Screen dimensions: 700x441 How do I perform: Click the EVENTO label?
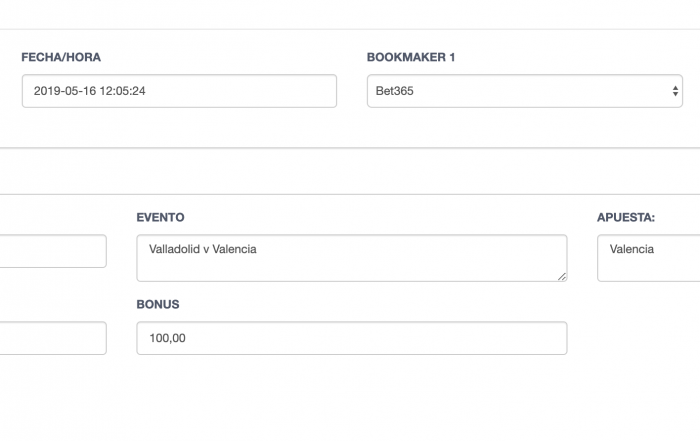(x=160, y=217)
